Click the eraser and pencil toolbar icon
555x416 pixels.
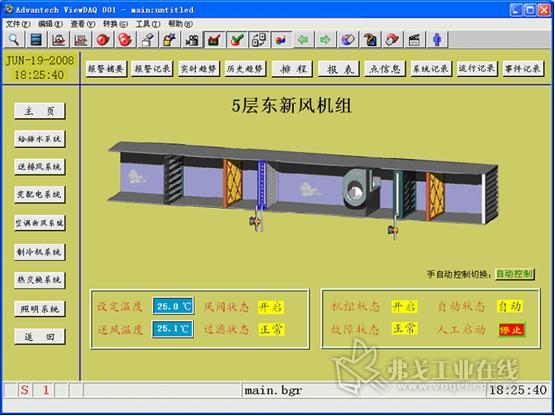point(147,39)
